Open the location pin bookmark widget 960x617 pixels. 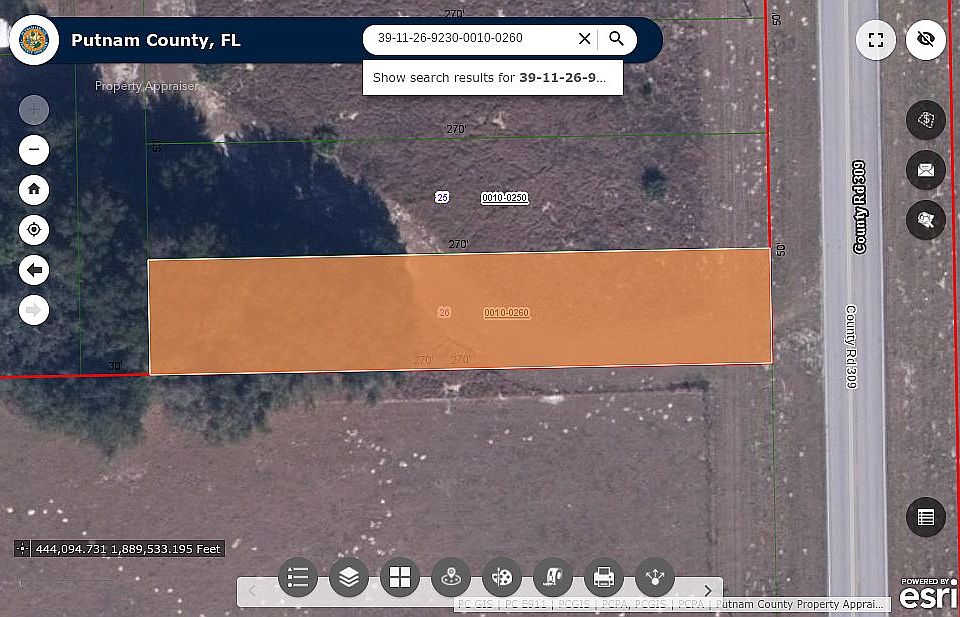[x=451, y=577]
